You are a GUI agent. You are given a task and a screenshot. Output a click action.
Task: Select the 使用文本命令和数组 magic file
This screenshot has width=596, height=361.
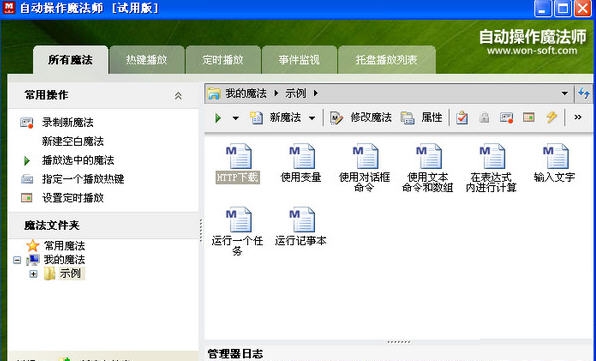tap(428, 167)
